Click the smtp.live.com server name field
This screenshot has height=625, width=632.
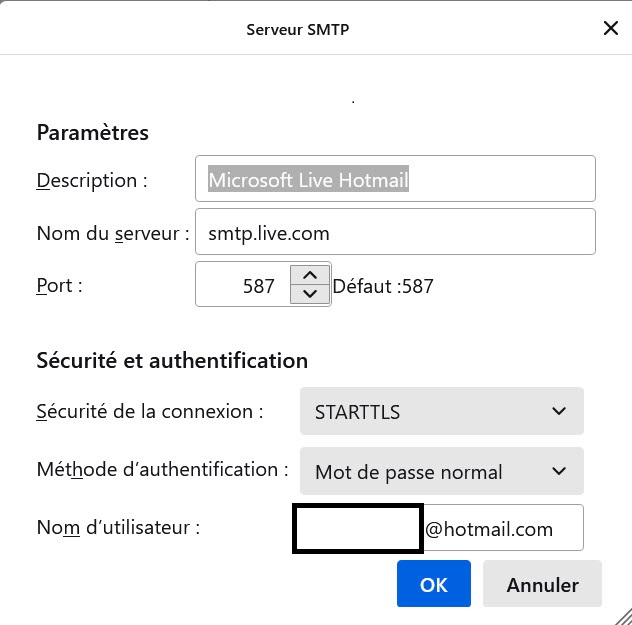395,232
